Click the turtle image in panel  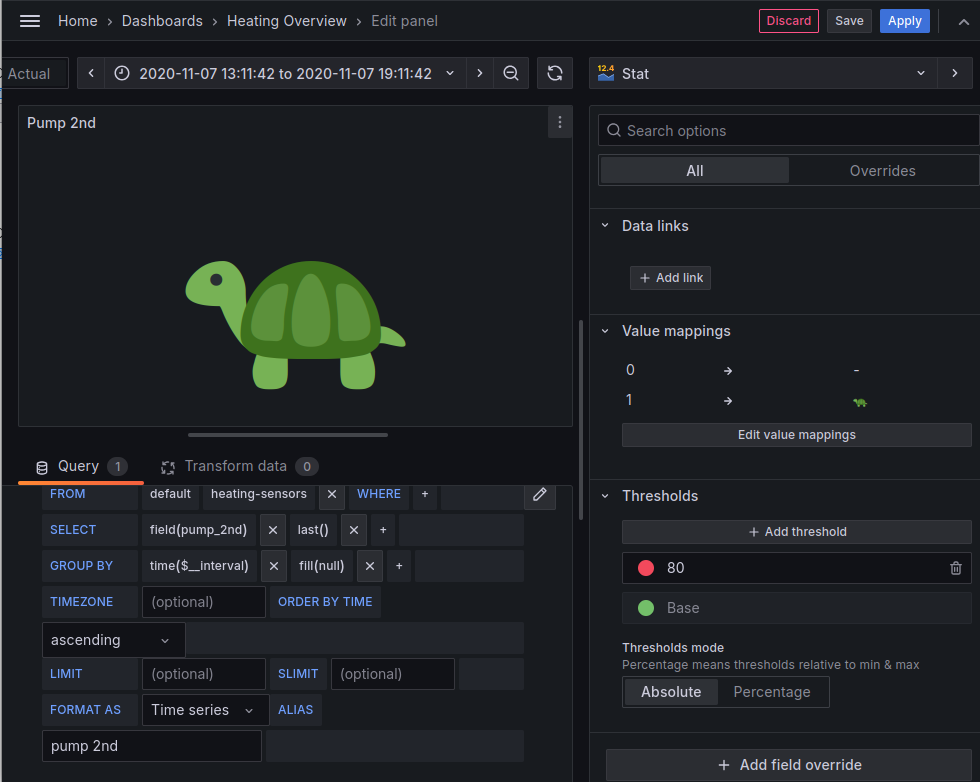(295, 324)
